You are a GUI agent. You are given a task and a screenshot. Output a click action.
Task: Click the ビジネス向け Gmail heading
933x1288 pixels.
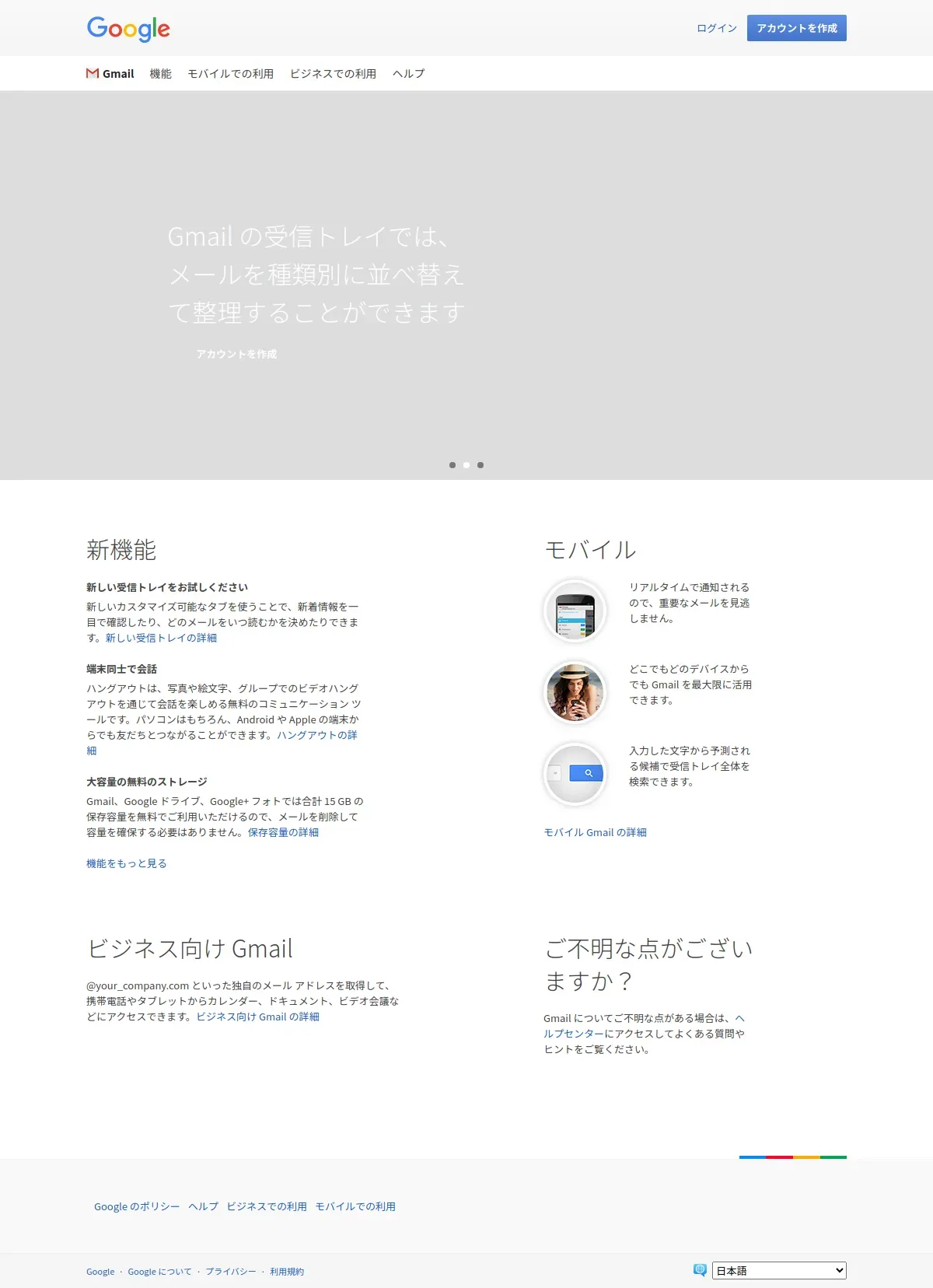[190, 949]
